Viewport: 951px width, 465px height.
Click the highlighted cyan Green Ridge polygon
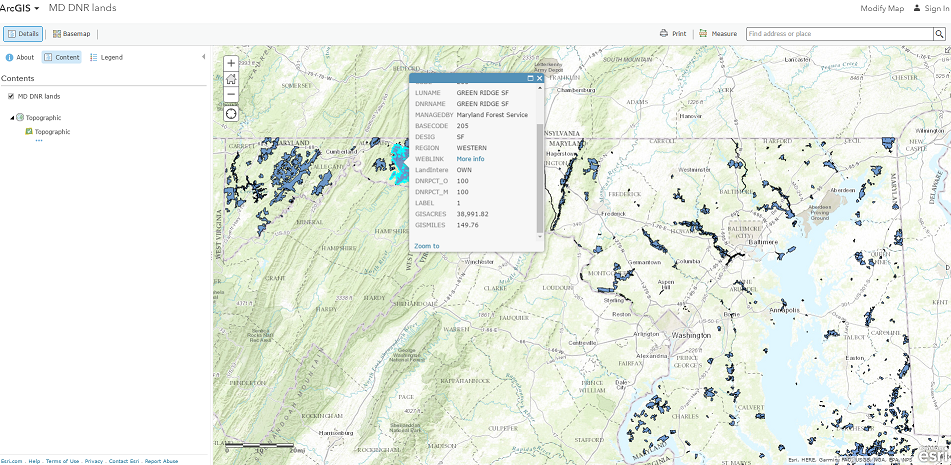(400, 162)
